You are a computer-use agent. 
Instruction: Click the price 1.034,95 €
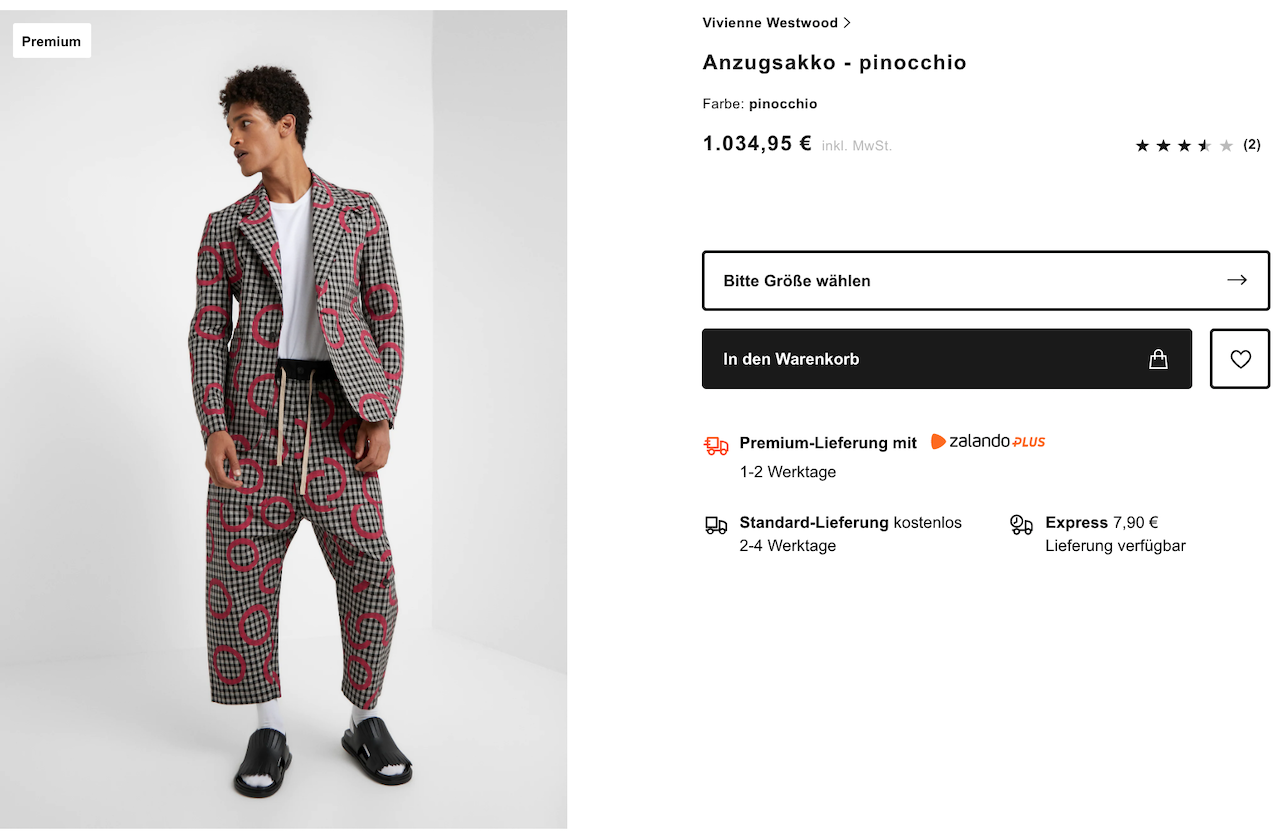pyautogui.click(x=757, y=144)
